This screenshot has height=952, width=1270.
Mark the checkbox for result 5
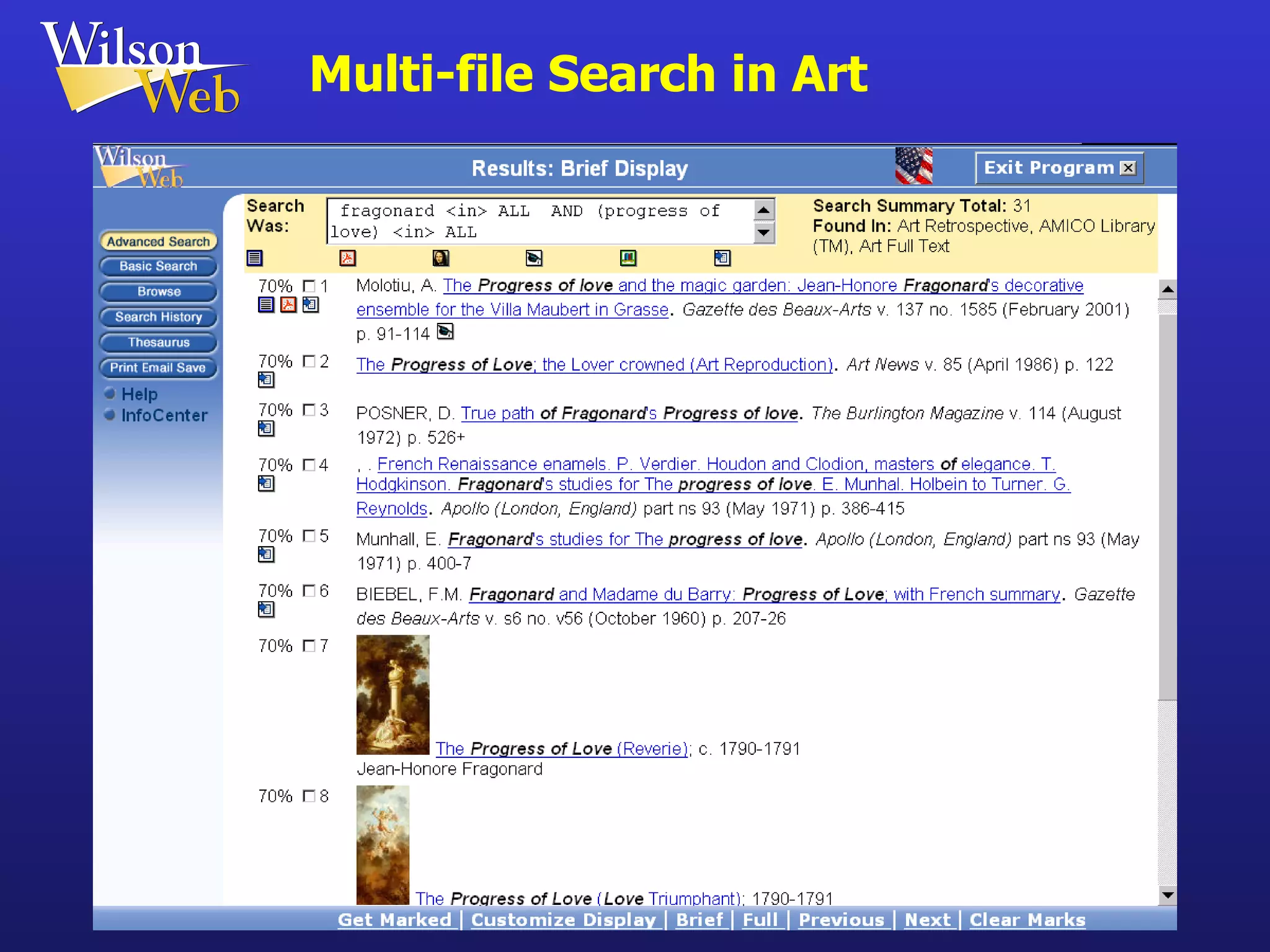click(309, 536)
